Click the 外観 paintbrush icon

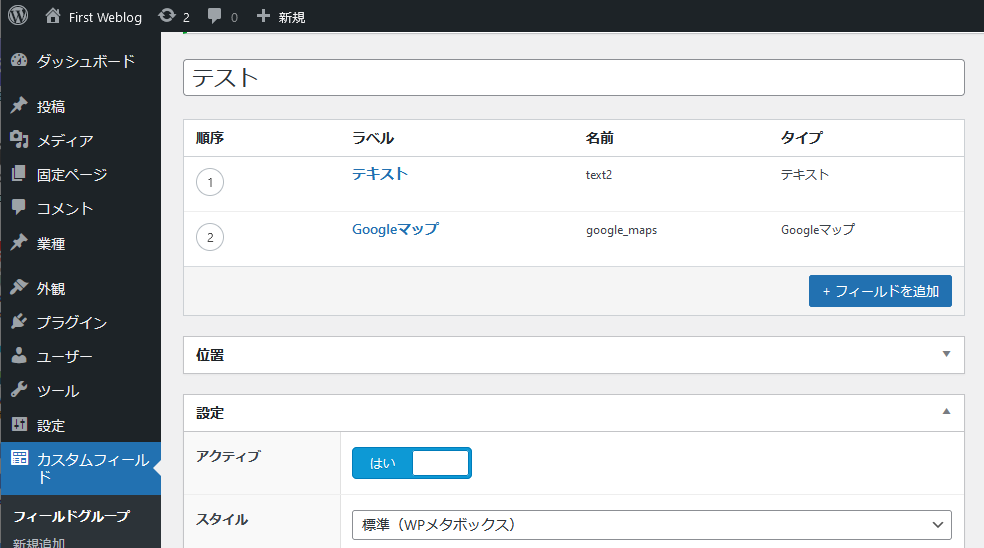pos(19,287)
